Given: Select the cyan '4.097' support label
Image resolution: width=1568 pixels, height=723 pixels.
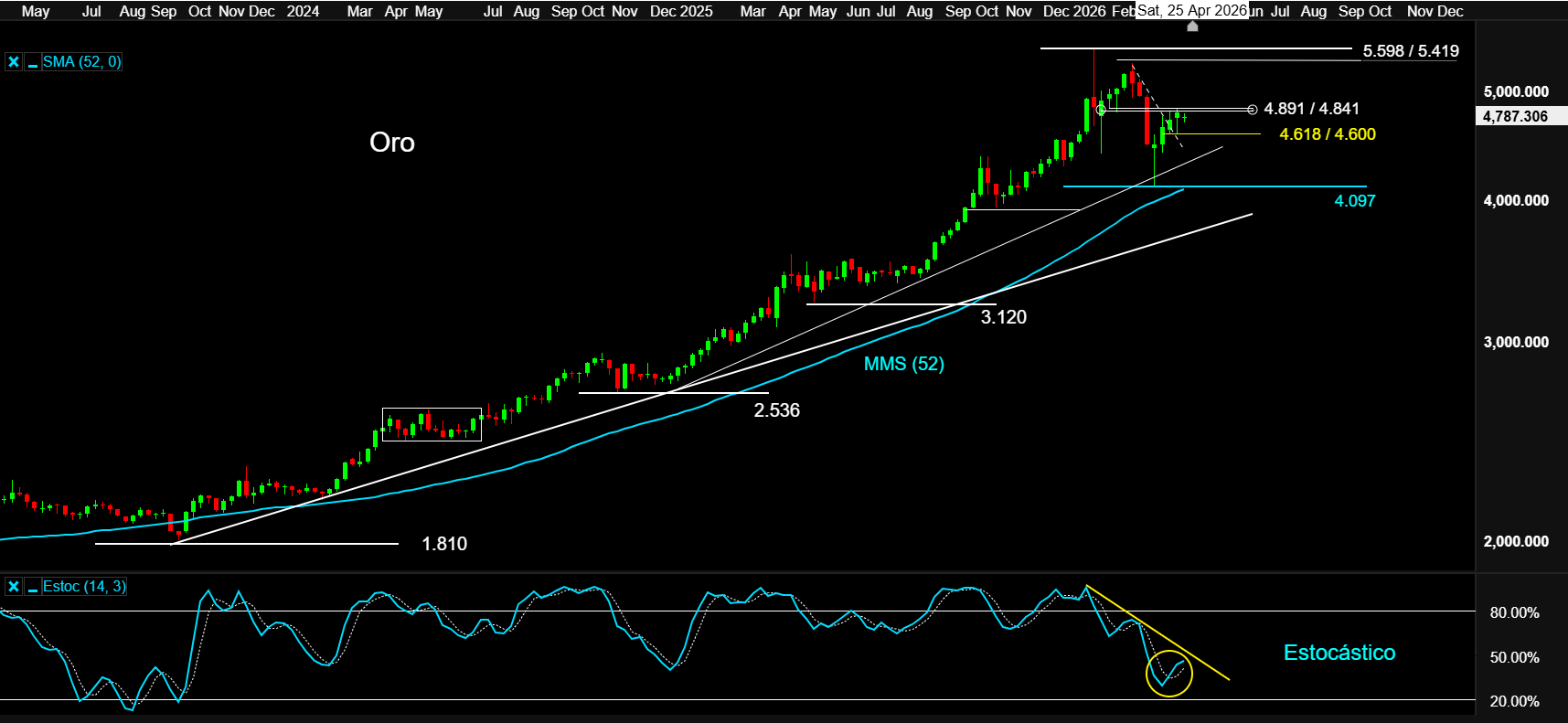Looking at the screenshot, I should click(x=1355, y=201).
